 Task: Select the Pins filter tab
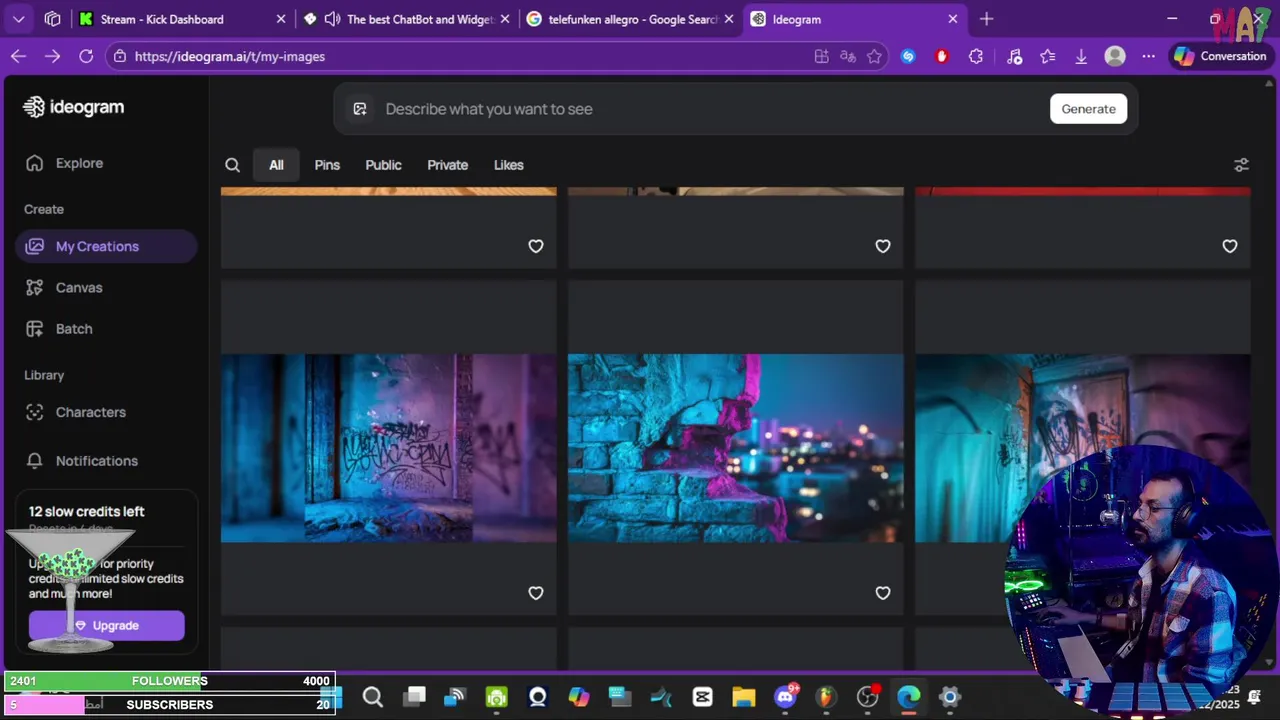click(x=327, y=165)
